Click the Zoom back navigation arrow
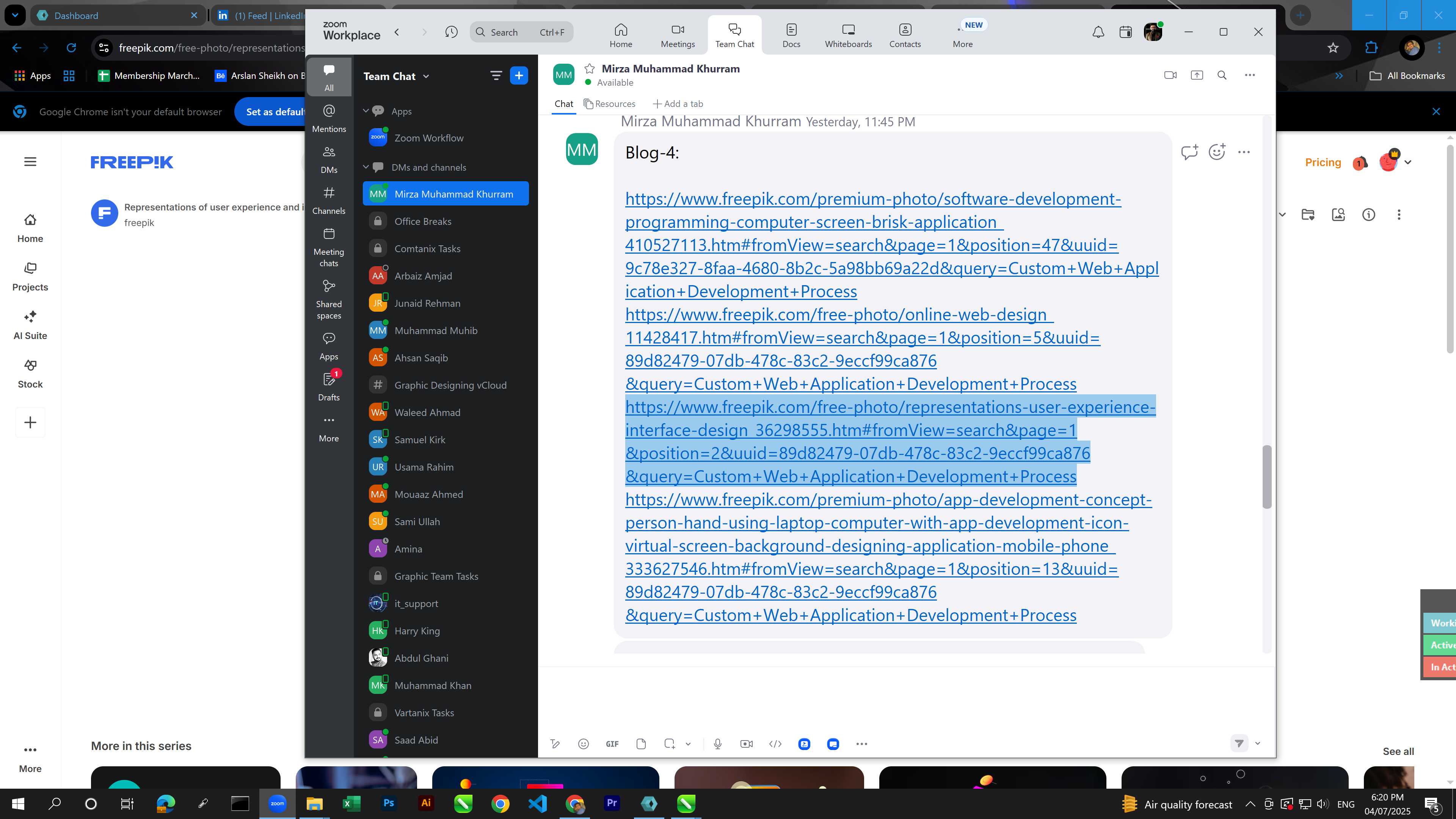Viewport: 1456px width, 819px height. pos(397,31)
